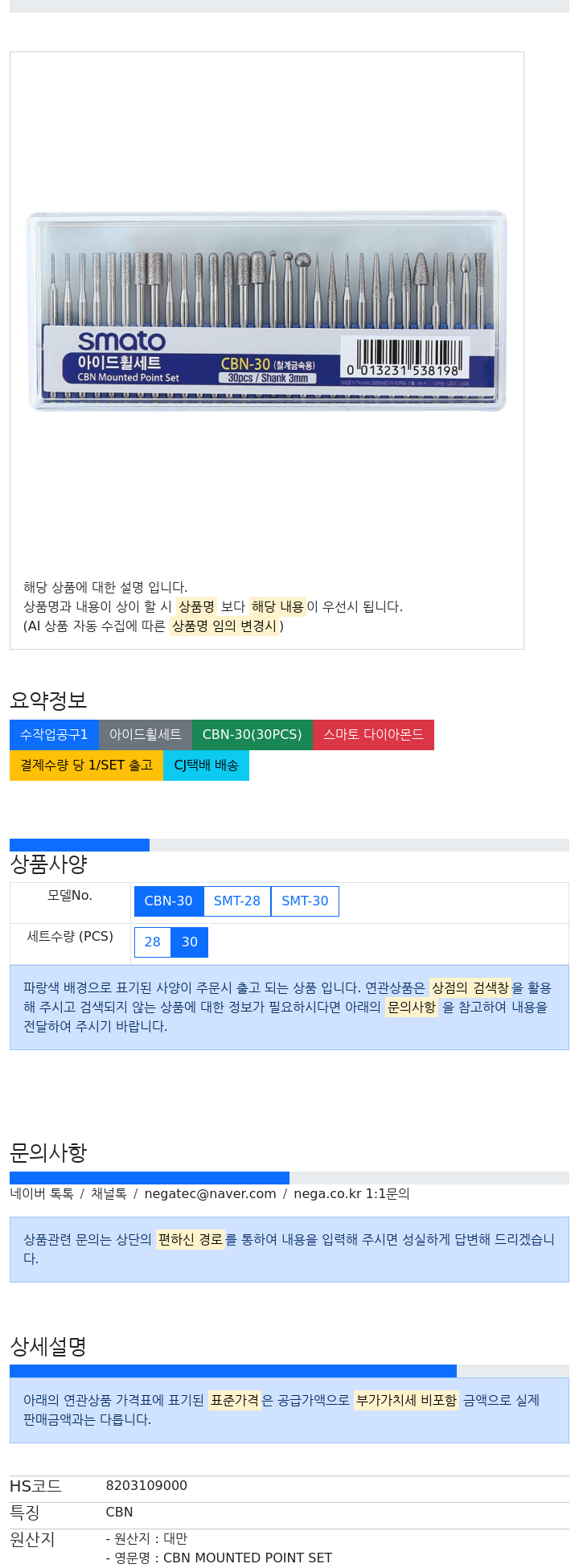579x1568 pixels.
Task: Open the 네이버 톡톡 inquiry link
Action: coord(42,1194)
